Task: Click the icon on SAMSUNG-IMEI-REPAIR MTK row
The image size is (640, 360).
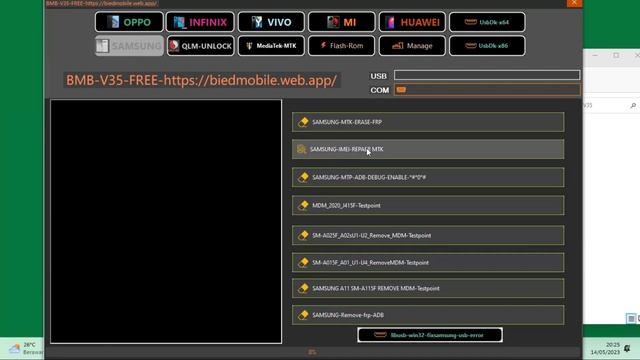Action: pos(301,149)
